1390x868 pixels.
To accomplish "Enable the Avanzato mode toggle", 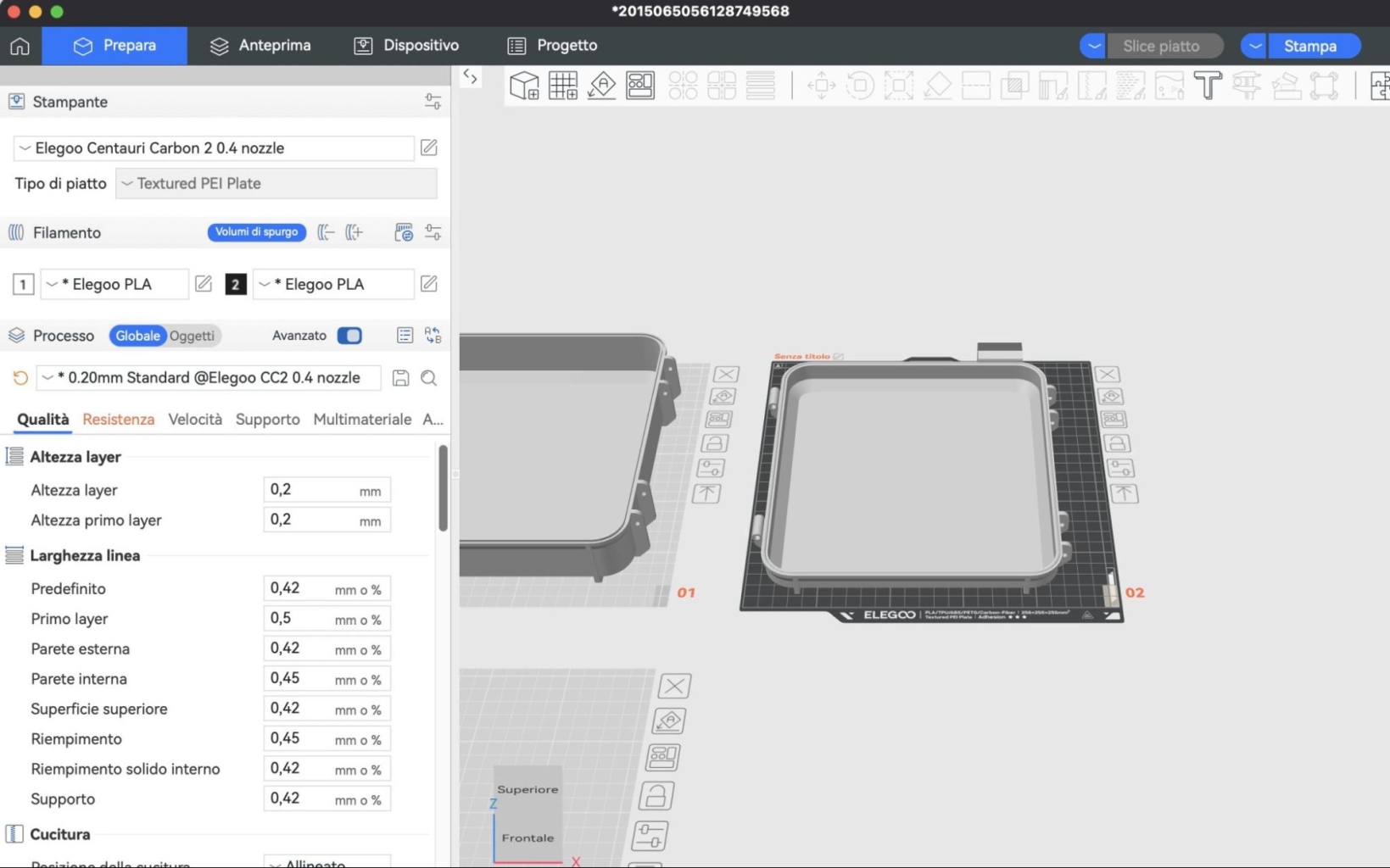I will (349, 336).
